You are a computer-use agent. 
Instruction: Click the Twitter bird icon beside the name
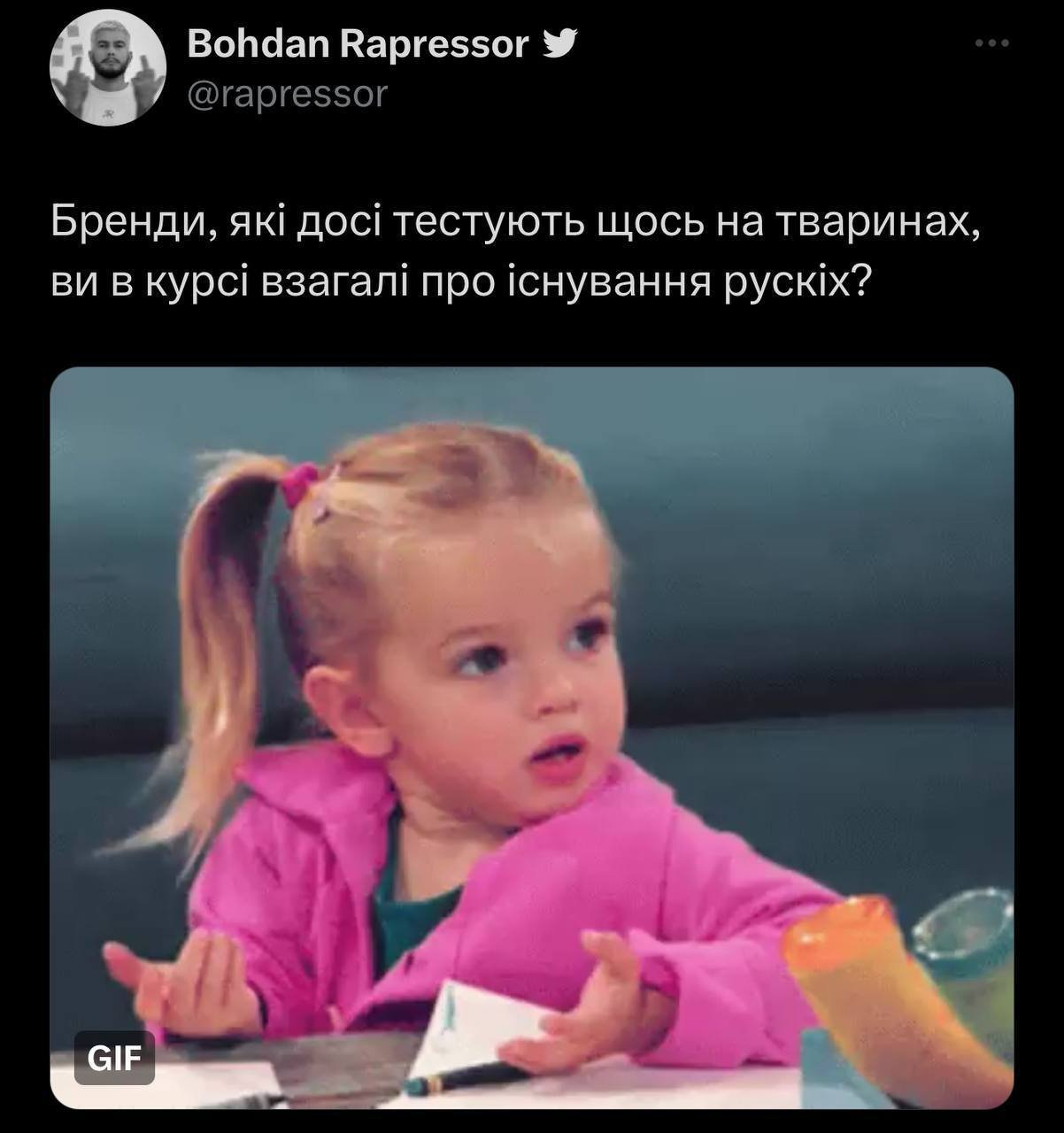click(x=559, y=42)
